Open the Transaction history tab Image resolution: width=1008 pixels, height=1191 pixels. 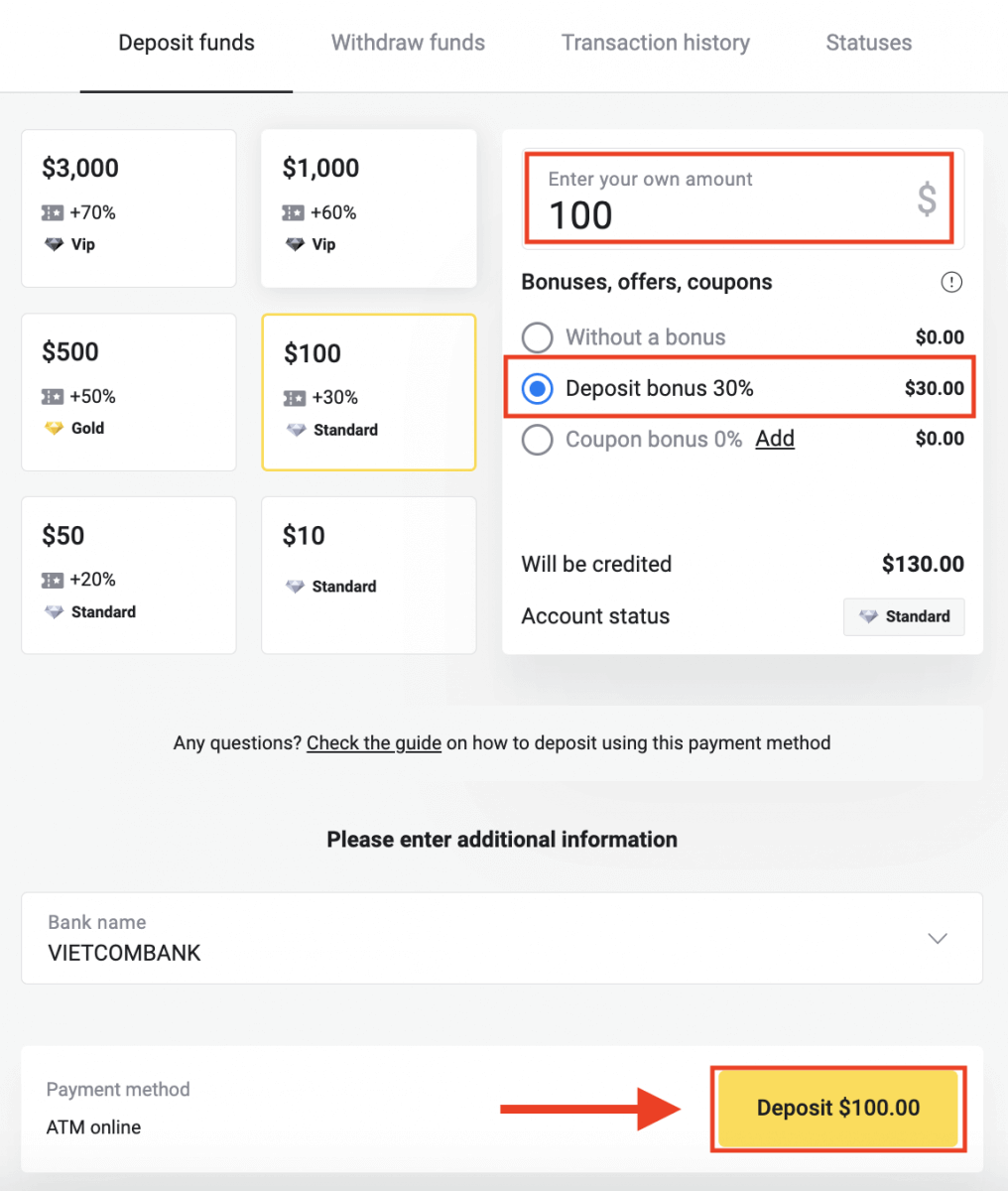tap(655, 43)
